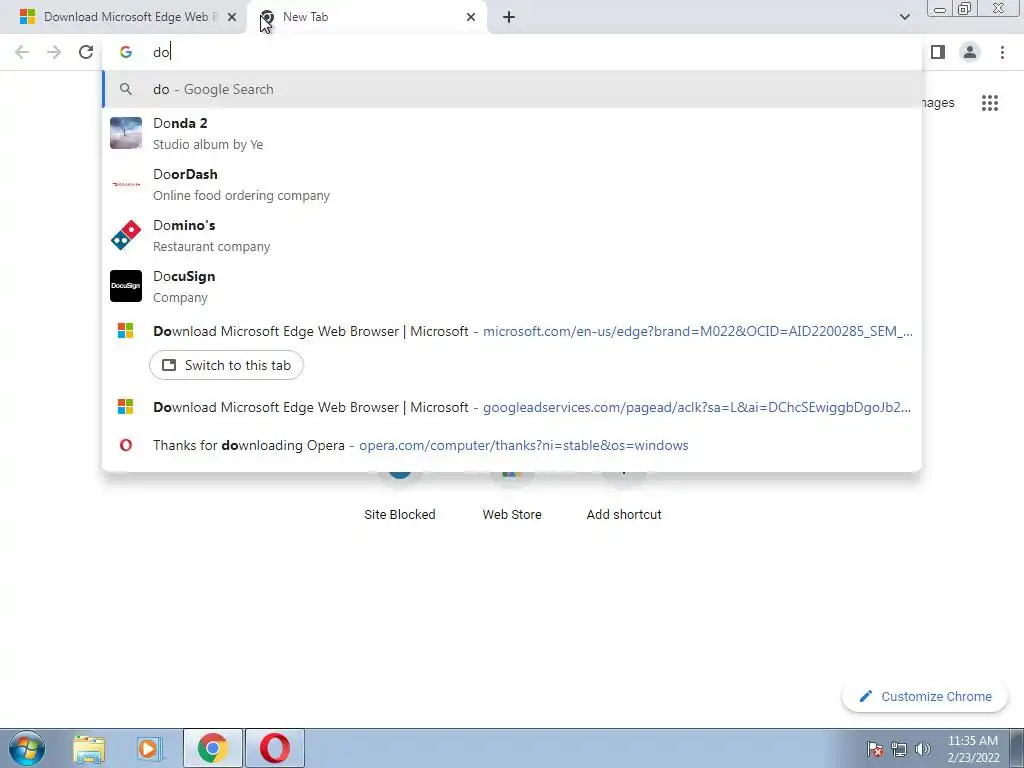Viewport: 1024px width, 768px height.
Task: Close the Download Microsoft Edge tab
Action: coord(232,17)
